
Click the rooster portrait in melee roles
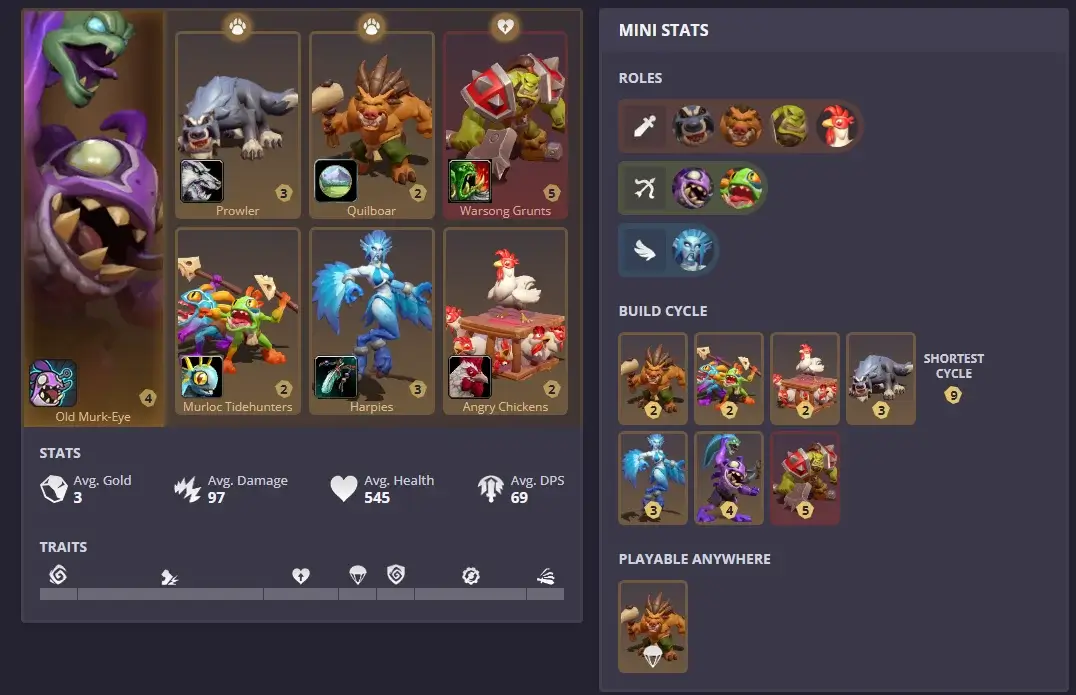click(x=837, y=126)
